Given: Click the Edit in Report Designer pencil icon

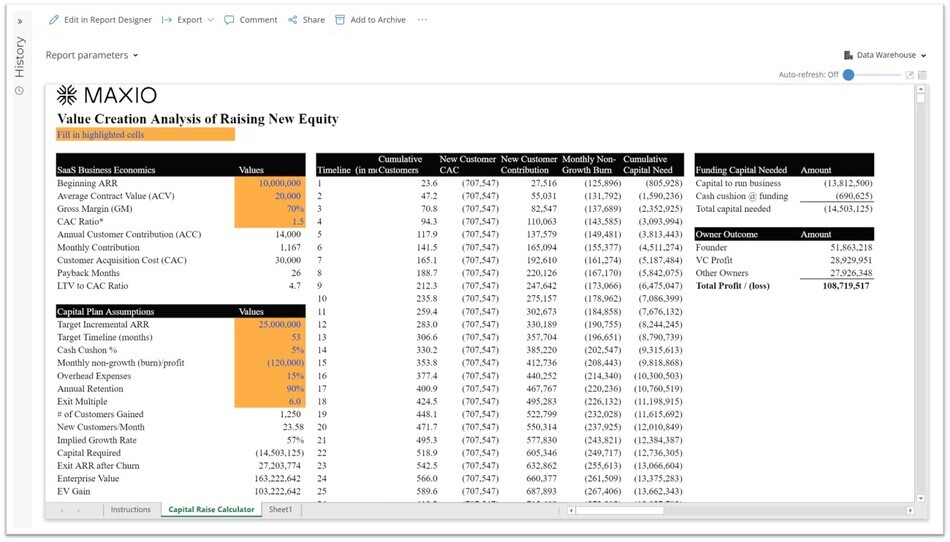Looking at the screenshot, I should click(x=54, y=20).
